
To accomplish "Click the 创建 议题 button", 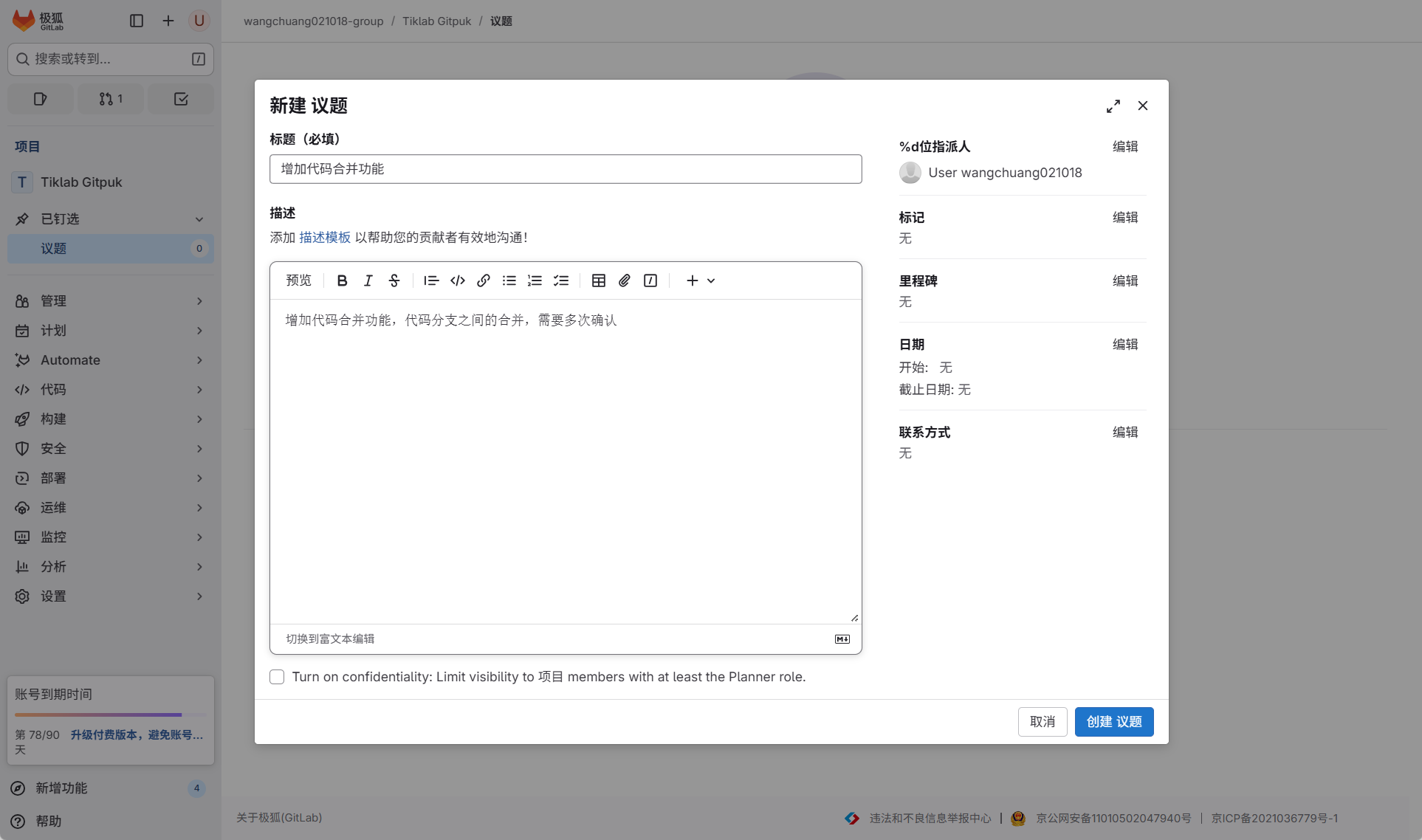I will 1113,722.
